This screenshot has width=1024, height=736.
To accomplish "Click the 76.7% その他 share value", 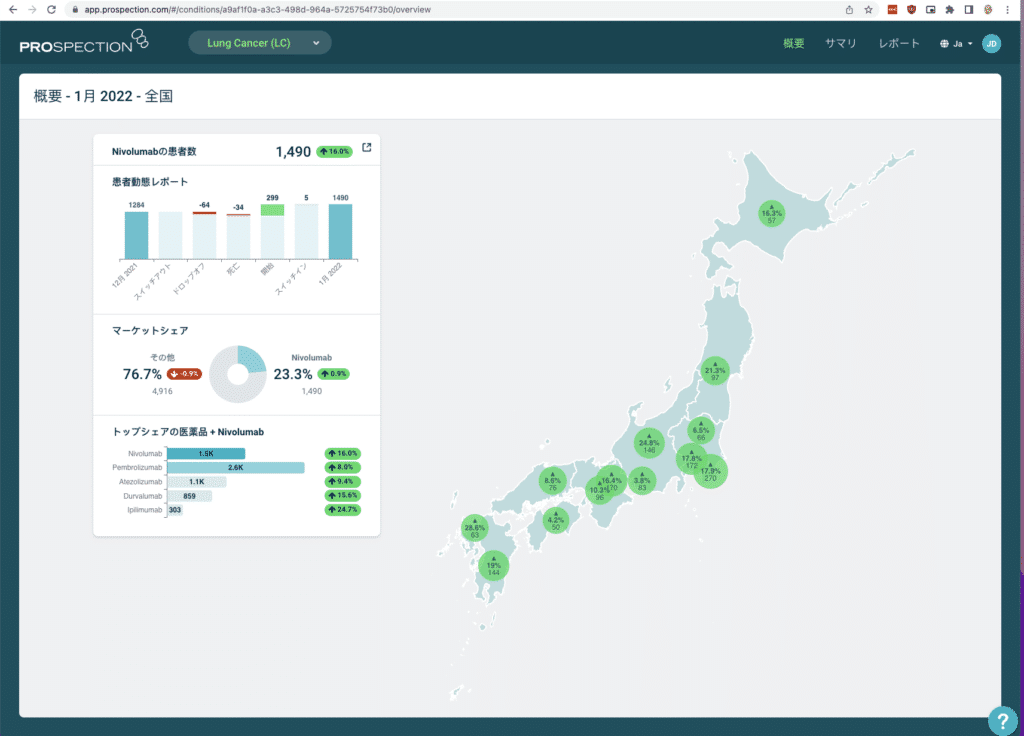I will 142,374.
